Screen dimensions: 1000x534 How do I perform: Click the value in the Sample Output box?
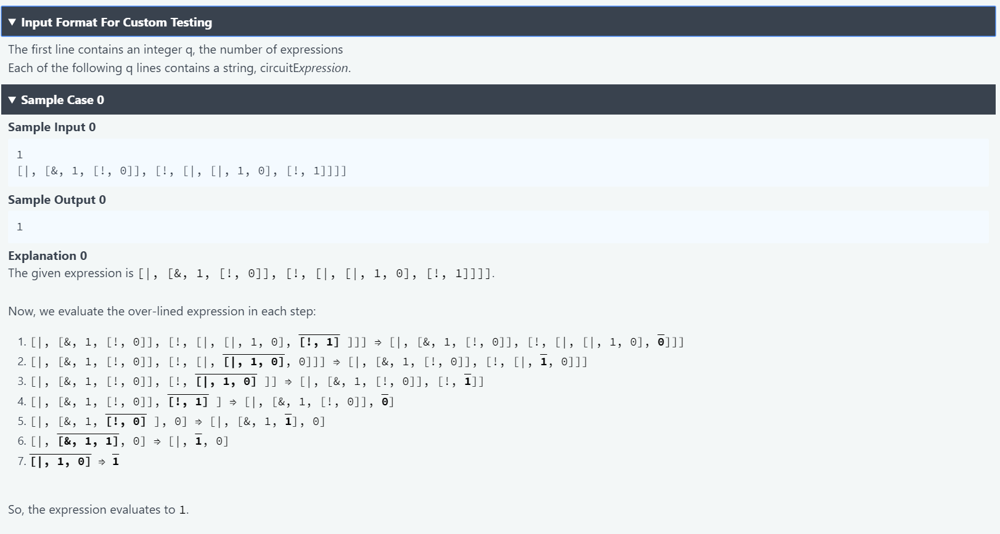[x=20, y=227]
